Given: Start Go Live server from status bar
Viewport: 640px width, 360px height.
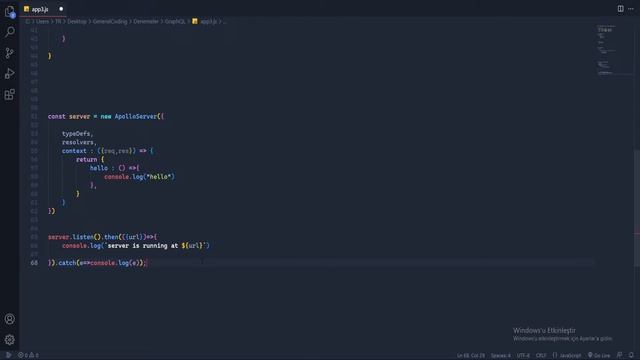Looking at the screenshot, I should [x=599, y=356].
